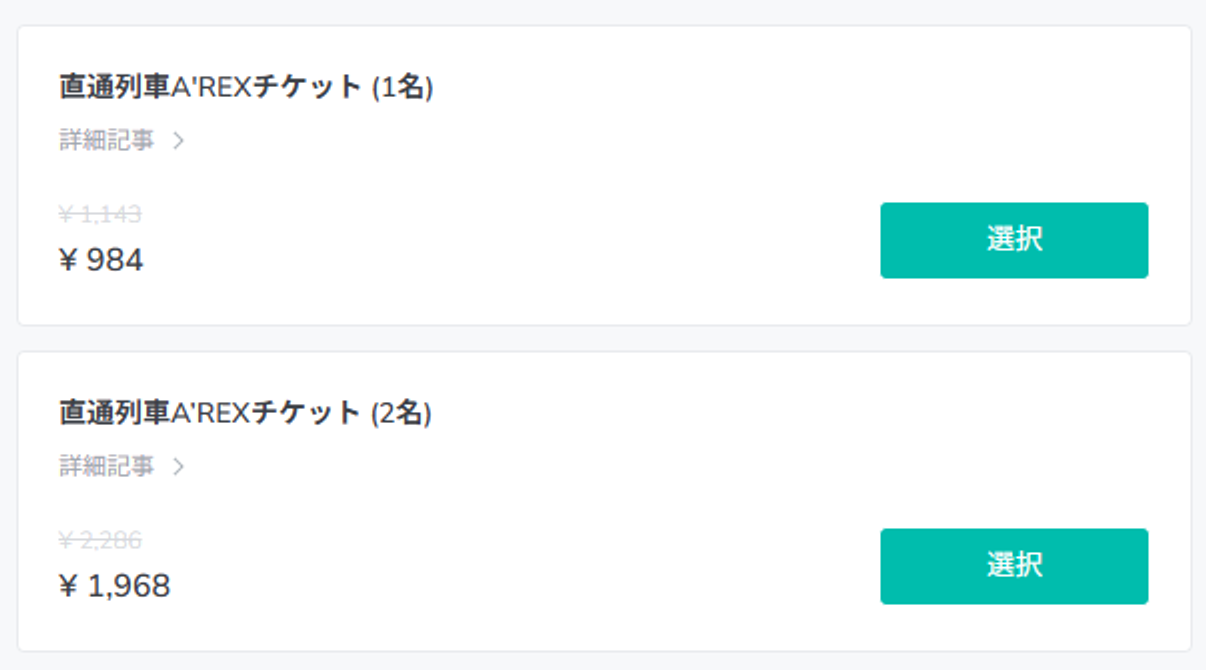Viewport: 1206px width, 670px height.
Task: Click the yen symbol before 1,968
Action: coord(69,586)
